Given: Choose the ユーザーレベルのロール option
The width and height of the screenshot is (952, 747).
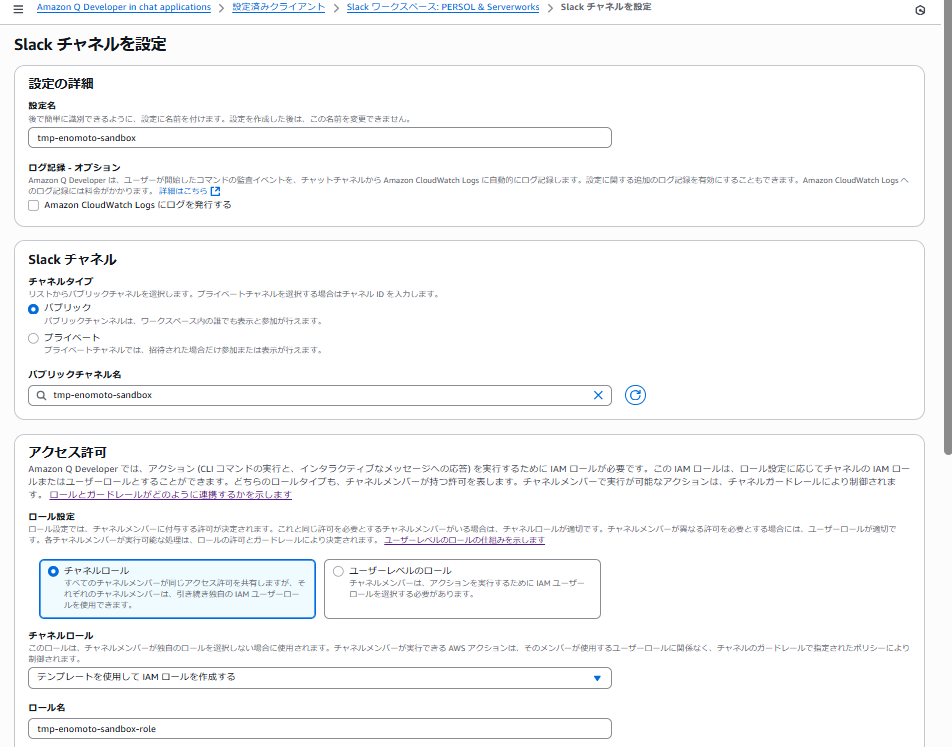Looking at the screenshot, I should (x=462, y=588).
